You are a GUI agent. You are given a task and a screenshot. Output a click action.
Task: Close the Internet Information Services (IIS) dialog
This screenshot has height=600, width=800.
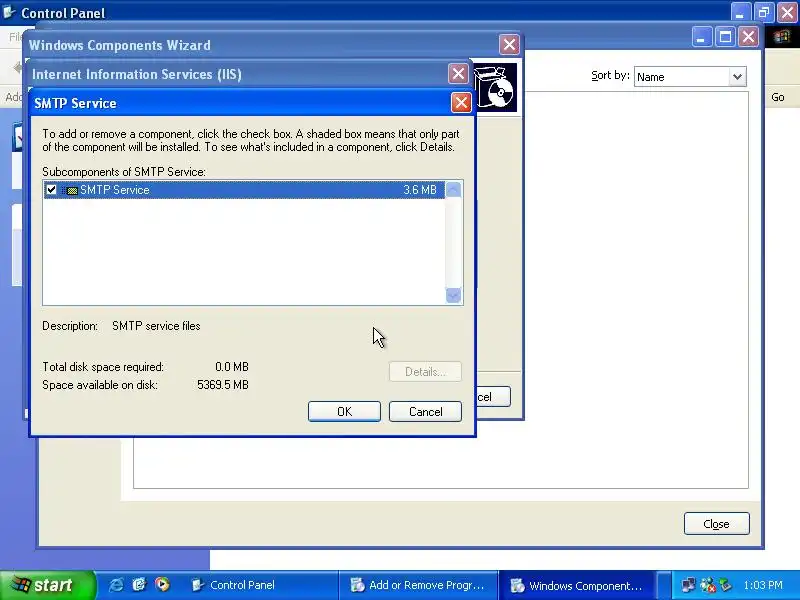[458, 74]
